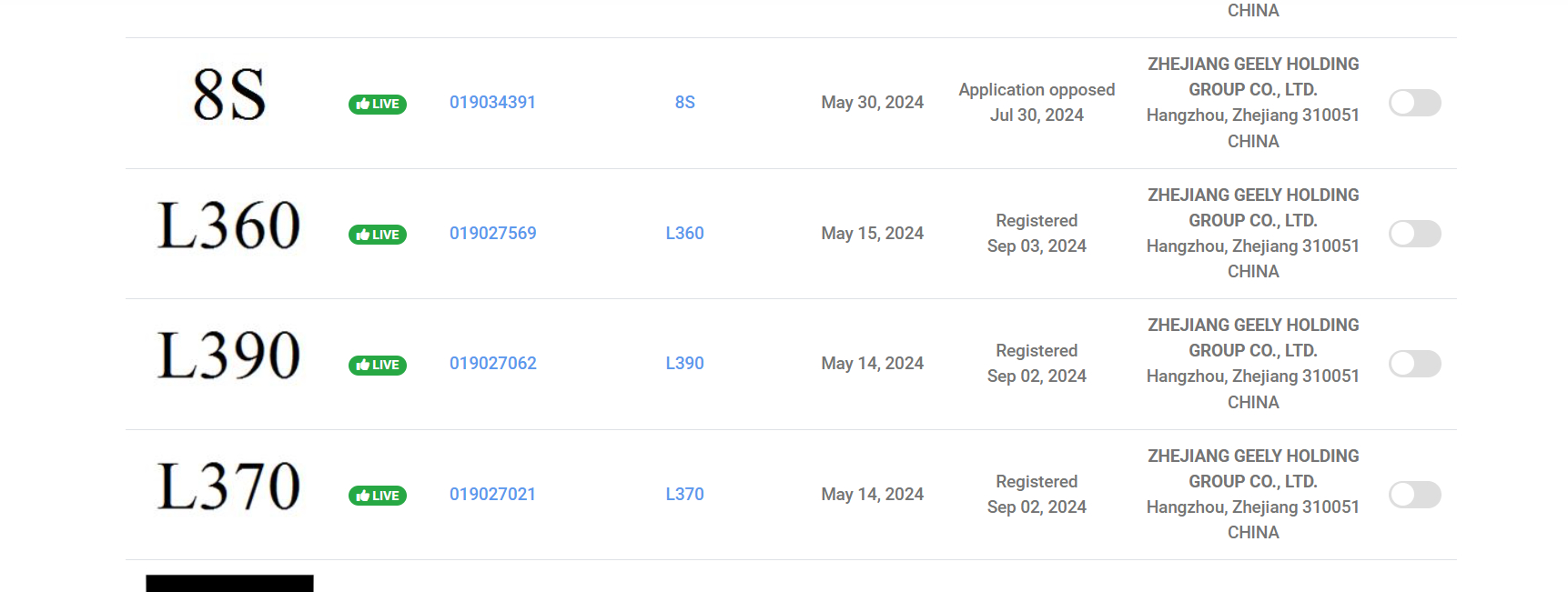The height and width of the screenshot is (592, 1568).
Task: Open serial number 019027021
Action: pyautogui.click(x=492, y=495)
